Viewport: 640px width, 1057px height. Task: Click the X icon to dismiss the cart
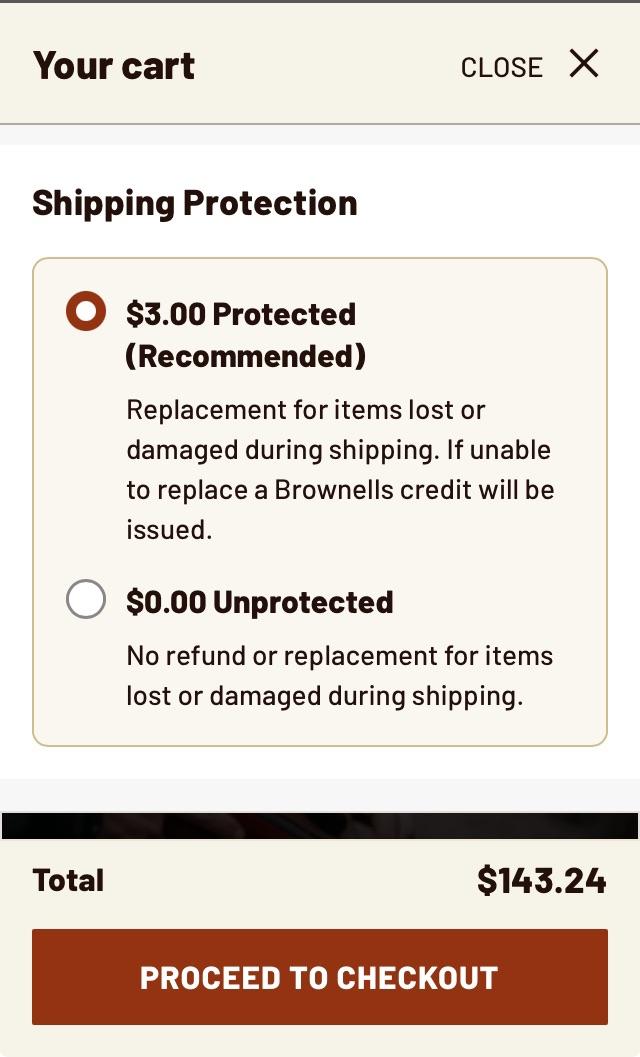(x=584, y=64)
